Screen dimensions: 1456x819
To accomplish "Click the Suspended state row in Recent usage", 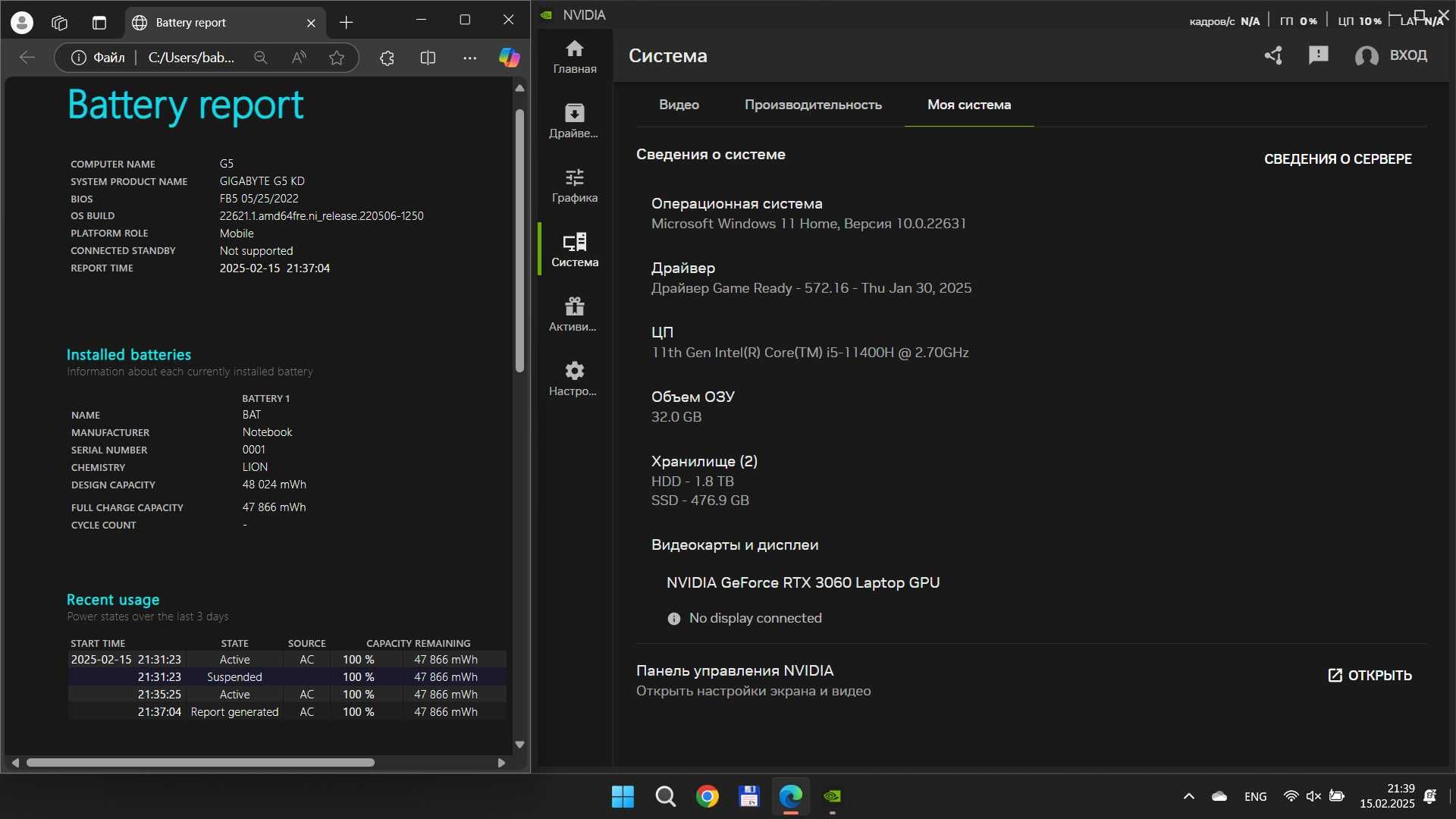I will click(287, 677).
